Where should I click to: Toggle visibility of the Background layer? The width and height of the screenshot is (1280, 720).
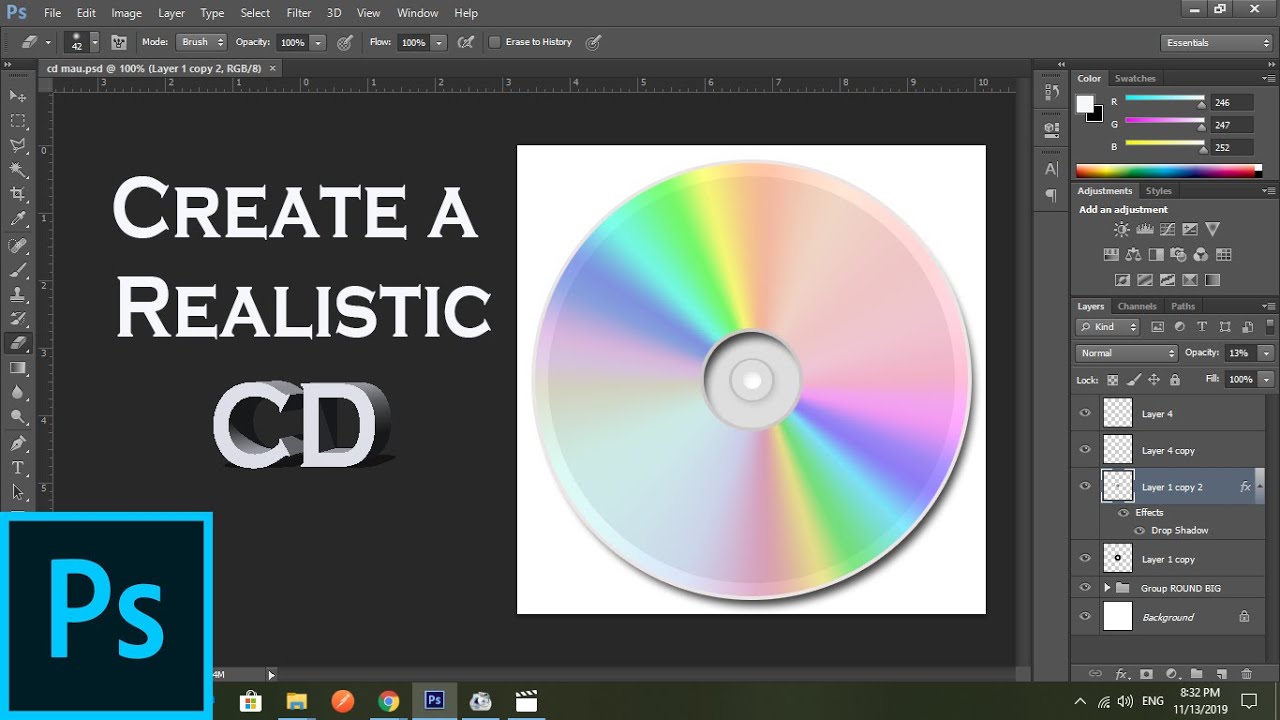click(x=1085, y=617)
